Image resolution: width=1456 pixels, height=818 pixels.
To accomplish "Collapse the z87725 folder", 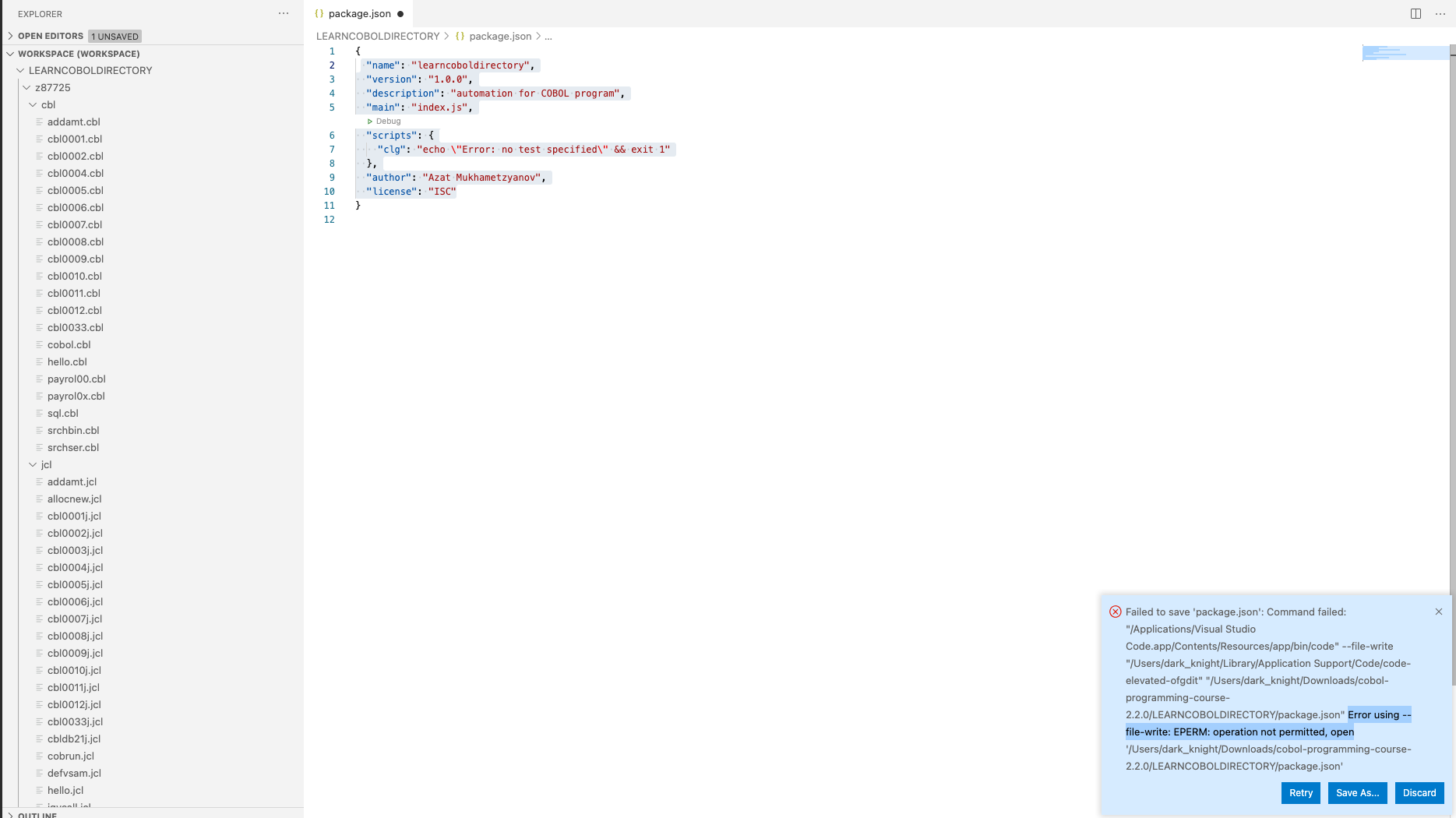I will [x=26, y=87].
